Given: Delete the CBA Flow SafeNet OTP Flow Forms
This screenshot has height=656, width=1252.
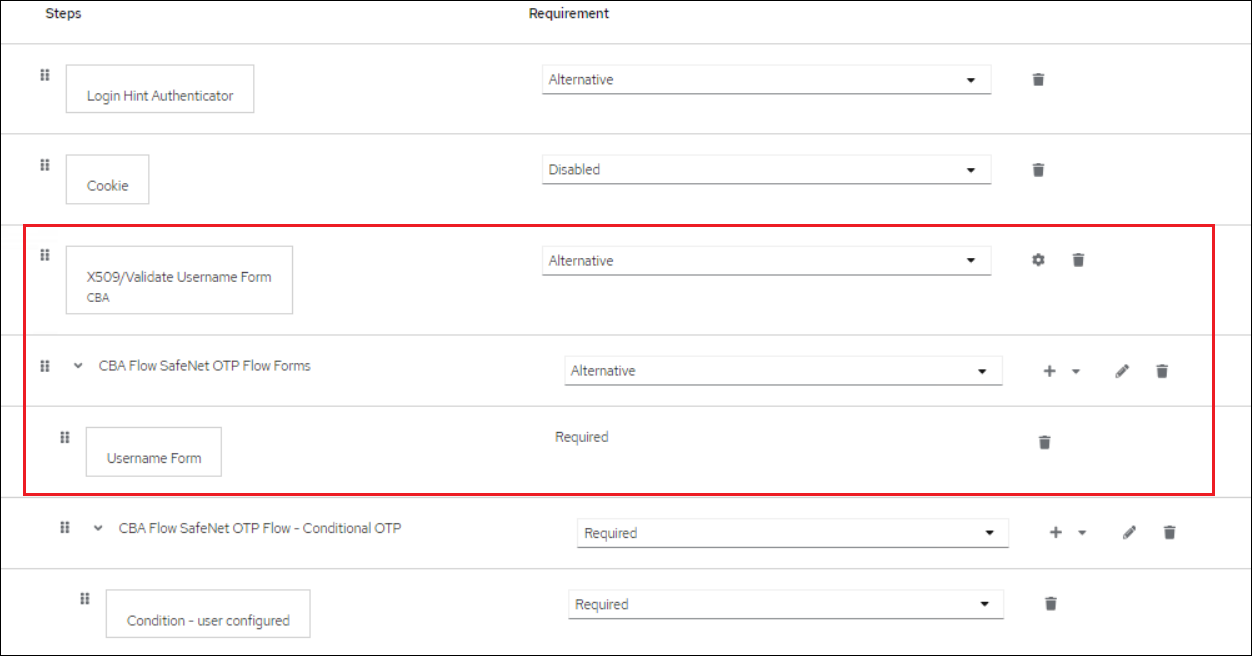Looking at the screenshot, I should (1162, 371).
